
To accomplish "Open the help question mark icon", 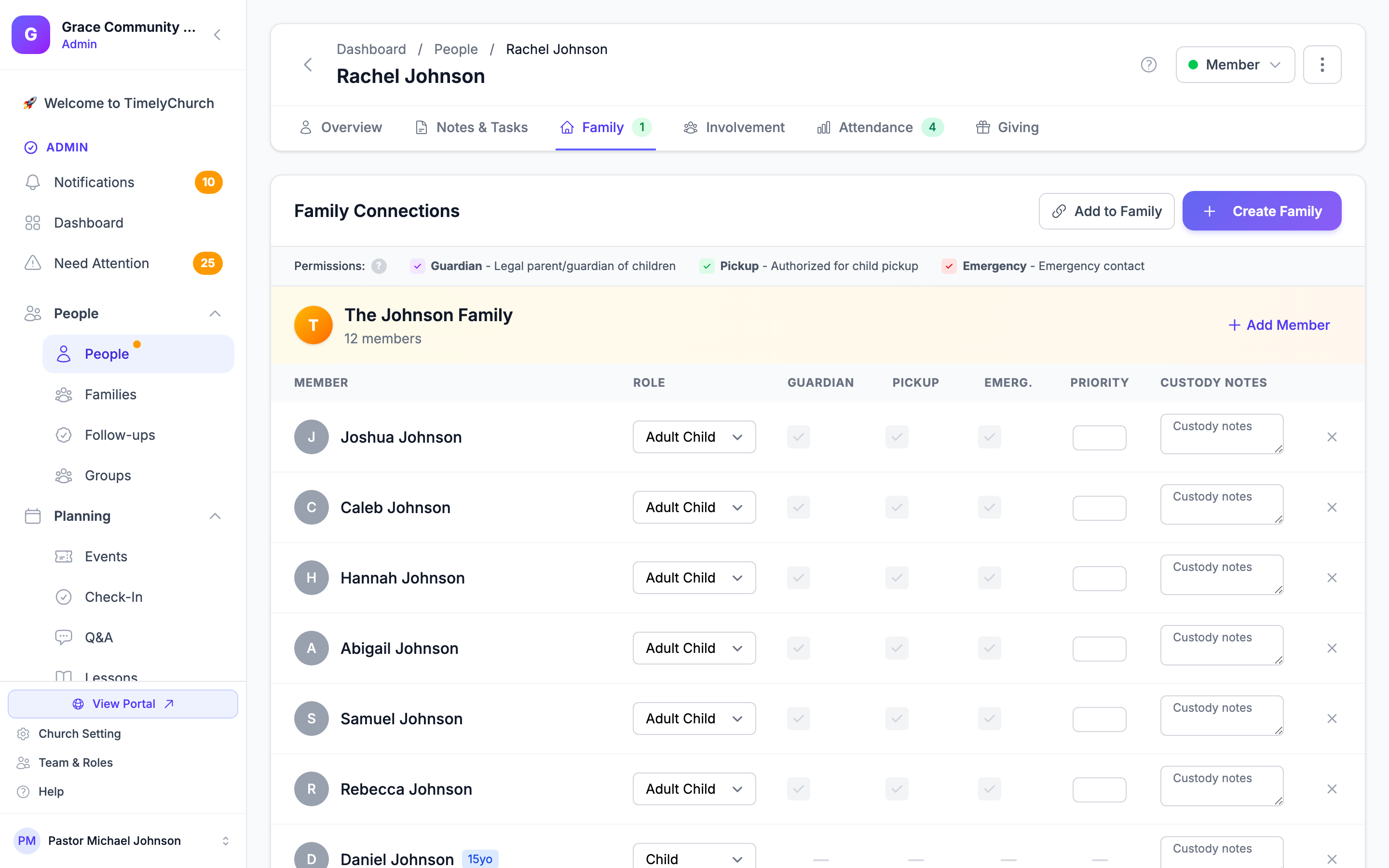I will tap(1148, 65).
